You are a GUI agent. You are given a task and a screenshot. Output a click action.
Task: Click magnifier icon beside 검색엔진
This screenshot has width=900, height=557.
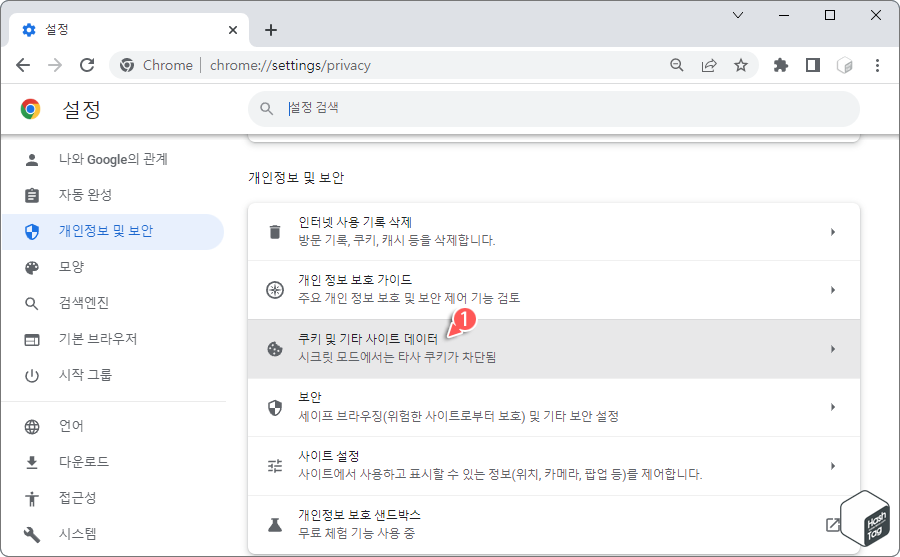pos(32,304)
